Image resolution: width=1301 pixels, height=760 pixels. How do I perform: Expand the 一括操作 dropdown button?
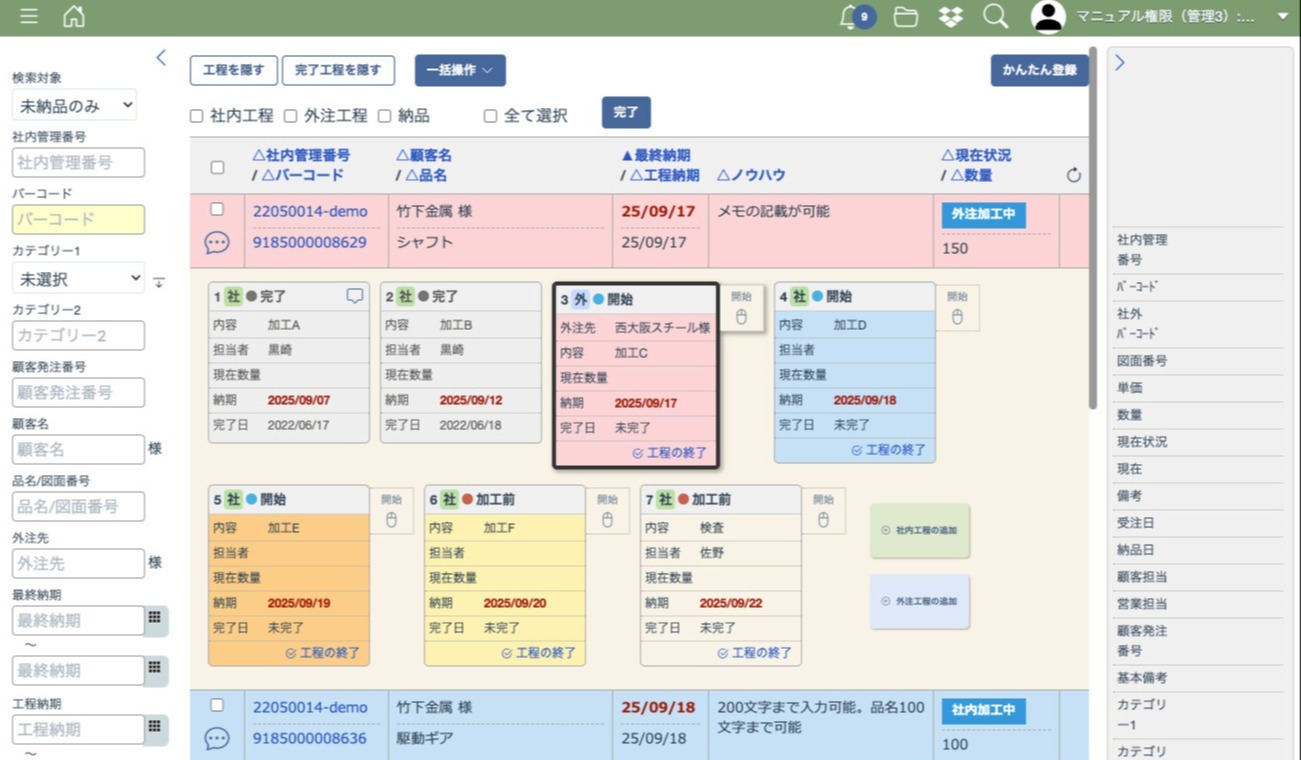tap(460, 70)
